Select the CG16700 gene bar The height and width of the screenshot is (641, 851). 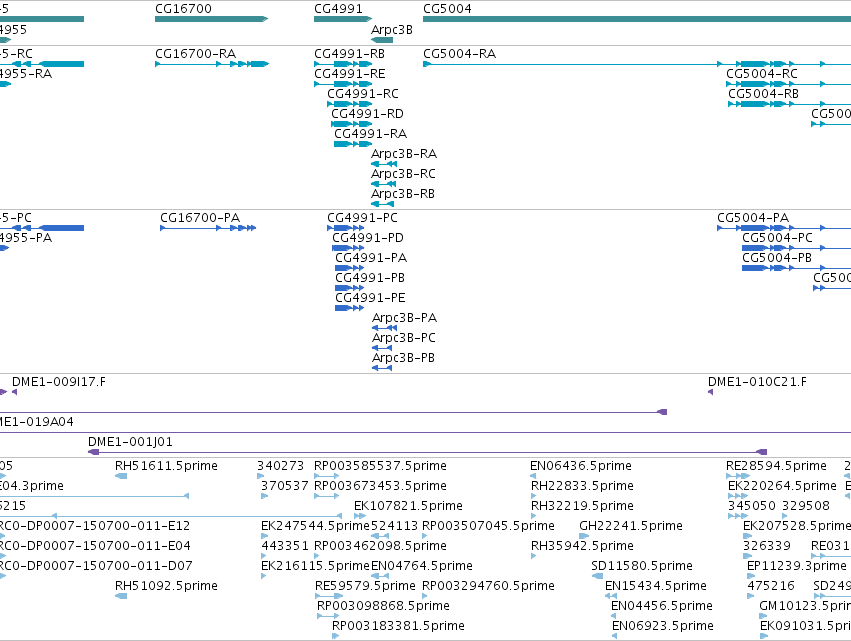click(x=212, y=19)
